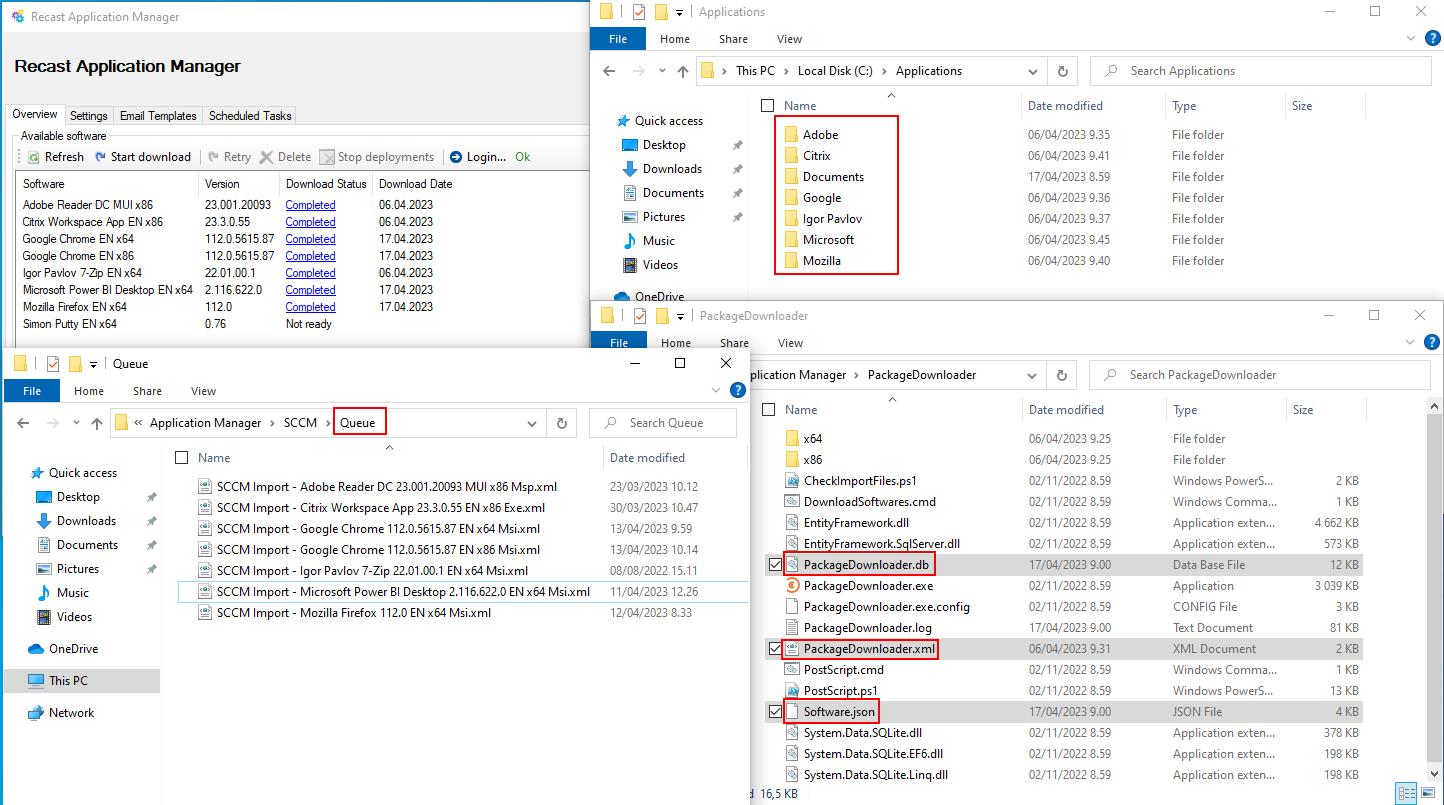The height and width of the screenshot is (805, 1444).
Task: Open File menu in Applications window
Action: [618, 39]
